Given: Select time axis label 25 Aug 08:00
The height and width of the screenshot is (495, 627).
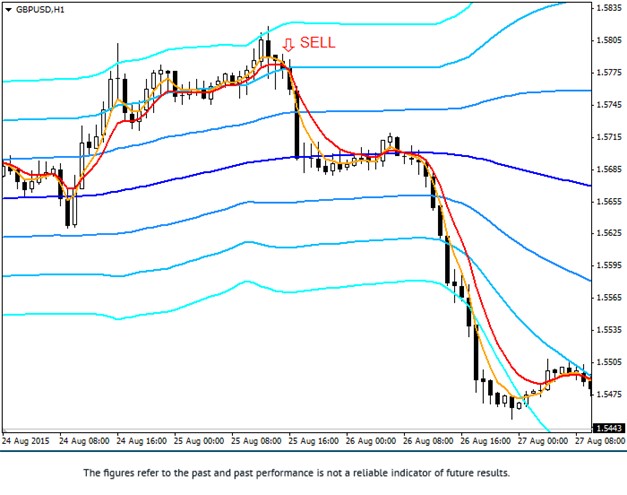Looking at the screenshot, I should 256,441.
